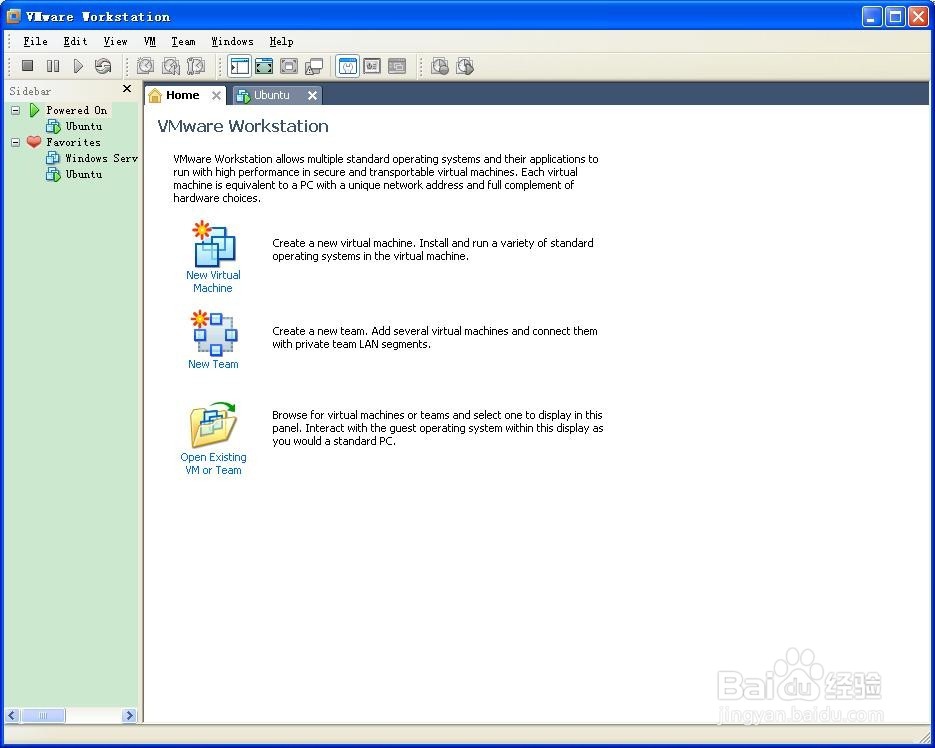
Task: Click the sidebar horizontal scrollbar thumb
Action: point(43,715)
